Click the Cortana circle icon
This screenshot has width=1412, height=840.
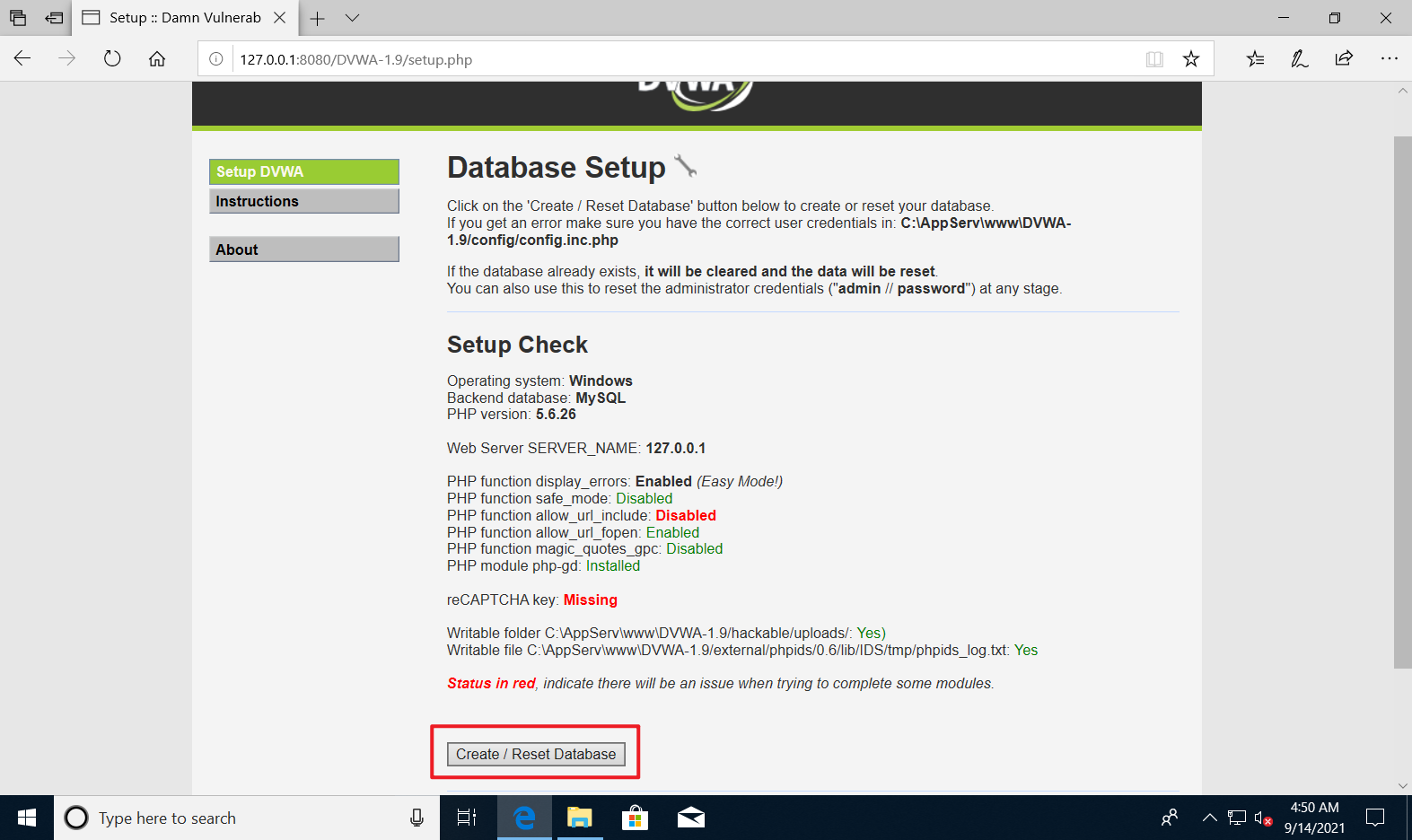[x=77, y=818]
